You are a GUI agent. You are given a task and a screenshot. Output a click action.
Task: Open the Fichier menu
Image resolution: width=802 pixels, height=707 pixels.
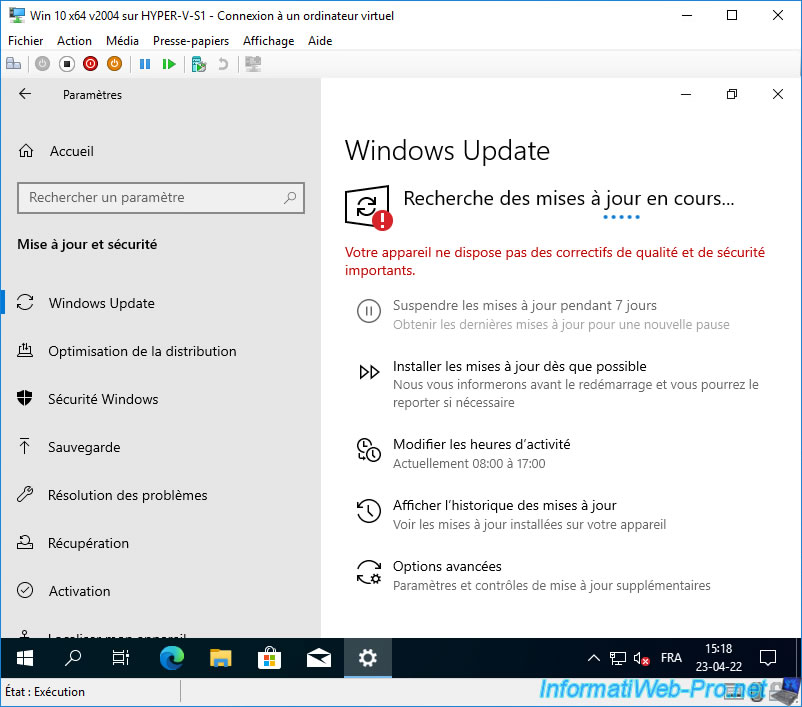26,41
